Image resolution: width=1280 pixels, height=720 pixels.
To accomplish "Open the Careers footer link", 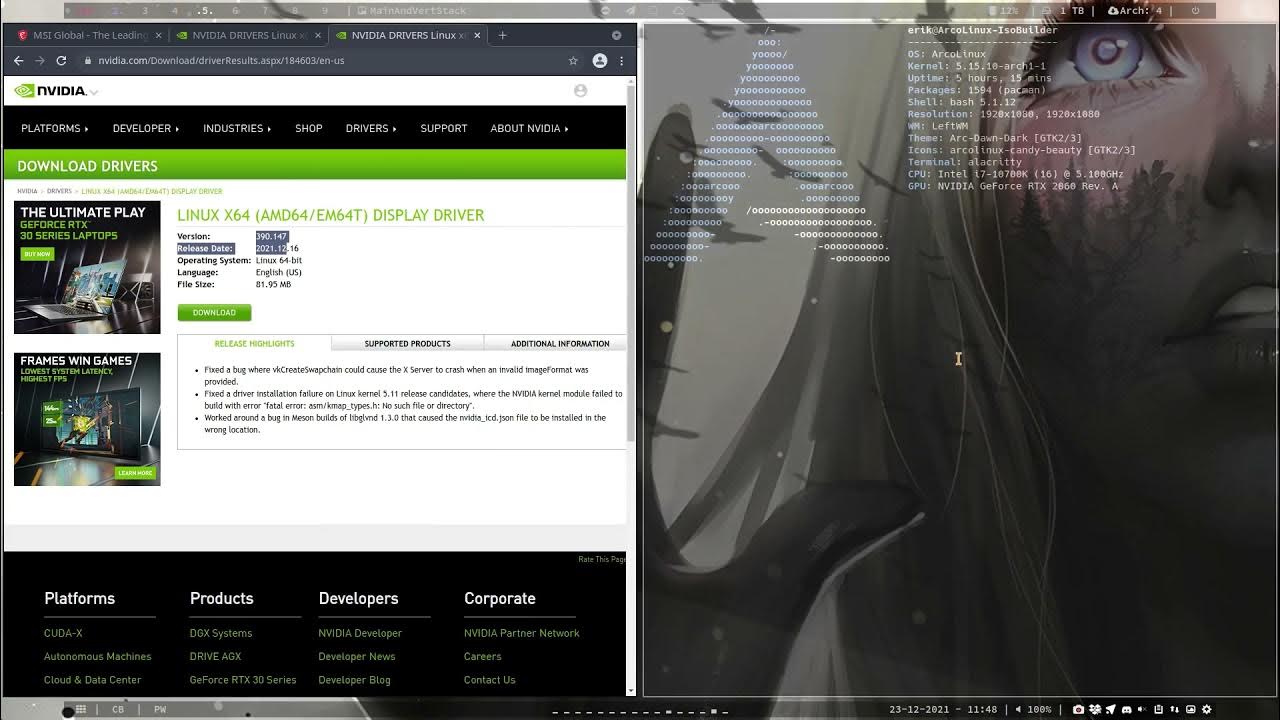I will [x=482, y=656].
